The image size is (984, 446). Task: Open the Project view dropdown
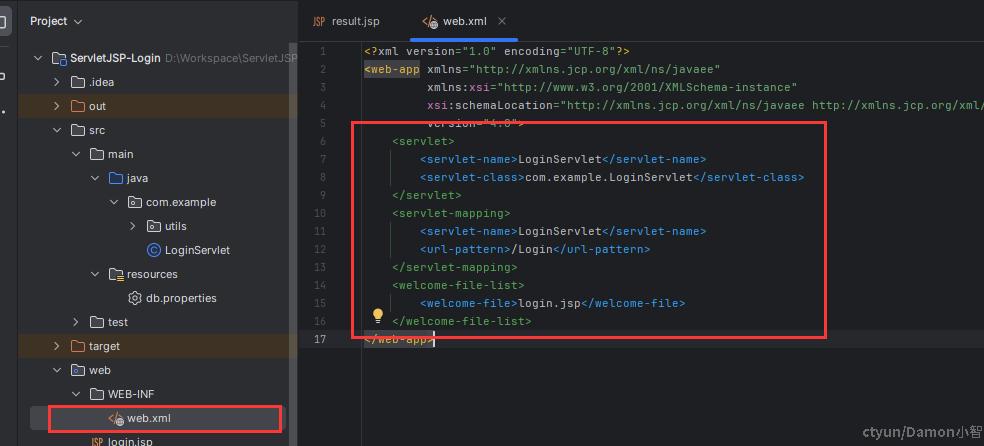(56, 21)
